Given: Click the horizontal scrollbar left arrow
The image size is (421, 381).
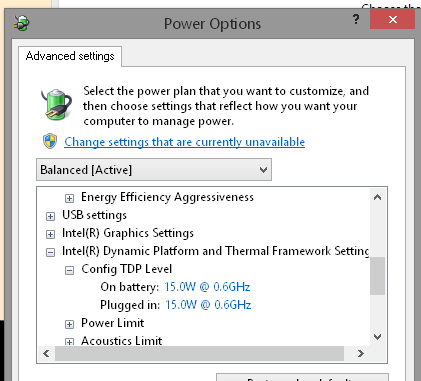Looking at the screenshot, I should point(46,353).
